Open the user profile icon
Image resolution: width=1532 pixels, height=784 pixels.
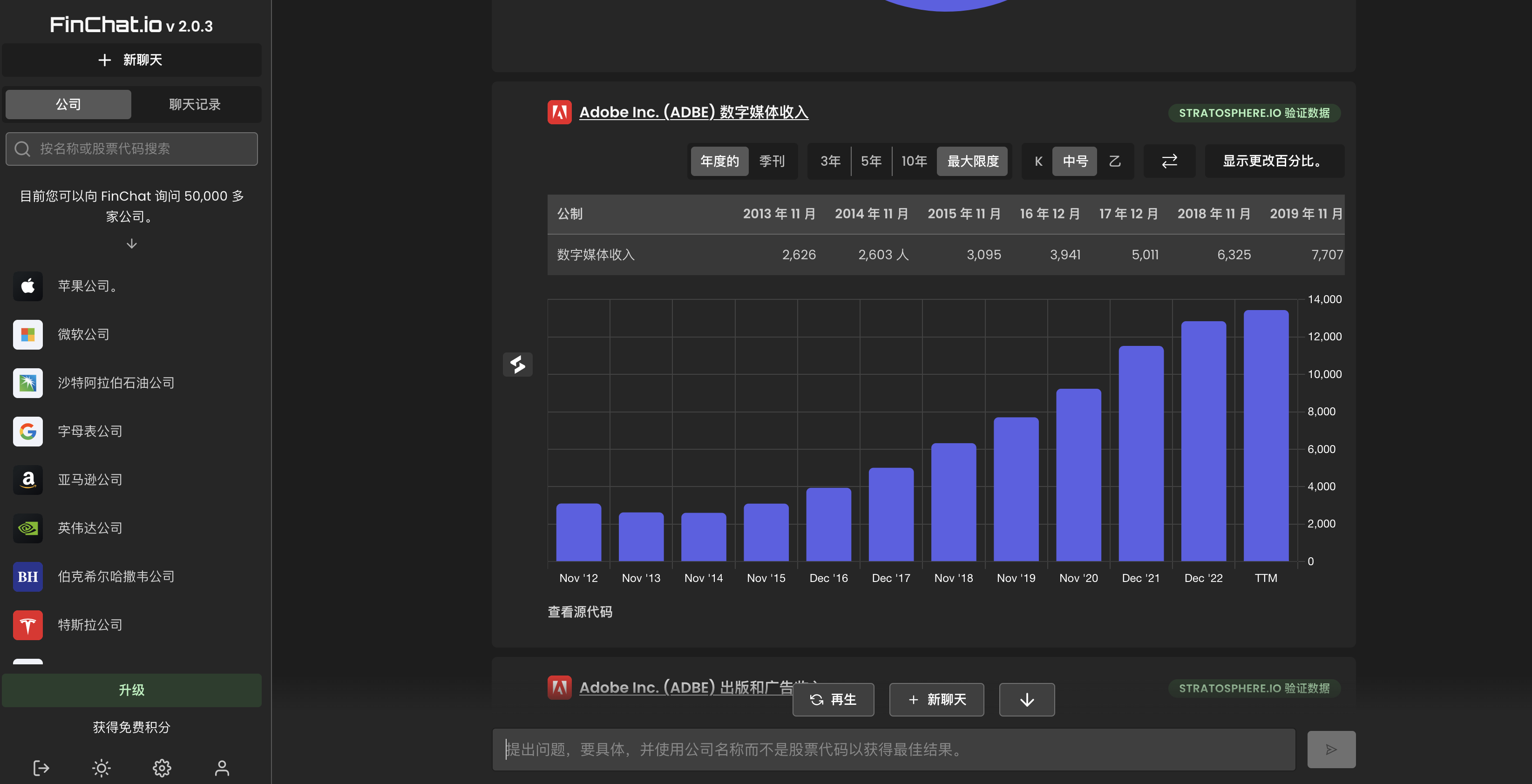point(222,768)
